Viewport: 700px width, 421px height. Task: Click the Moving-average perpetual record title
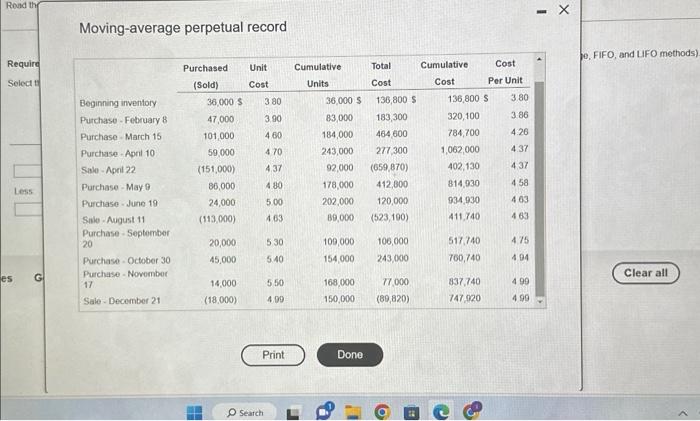point(183,27)
